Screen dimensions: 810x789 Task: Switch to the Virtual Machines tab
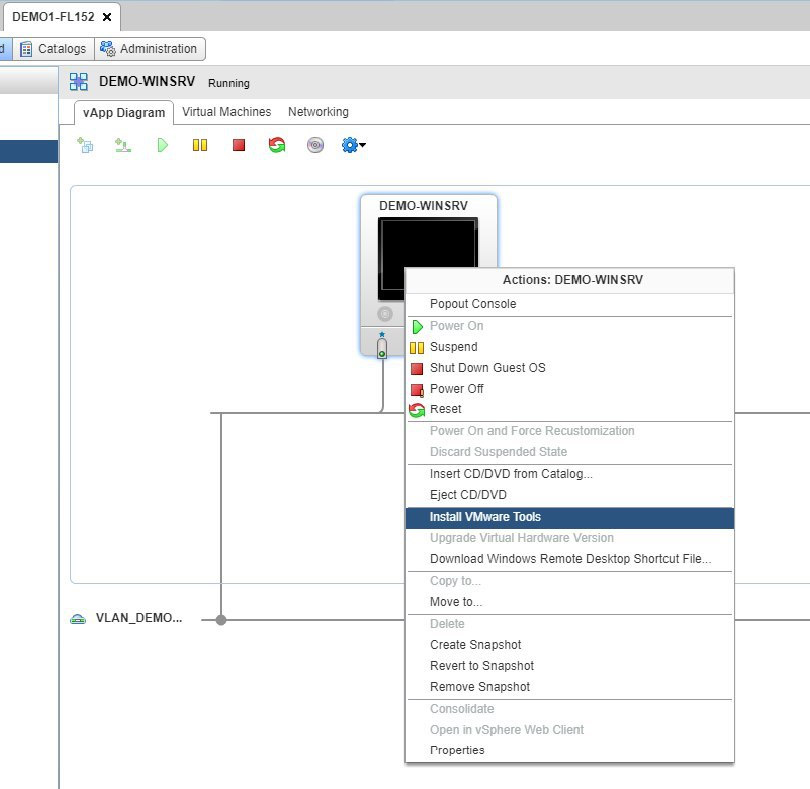(x=226, y=112)
